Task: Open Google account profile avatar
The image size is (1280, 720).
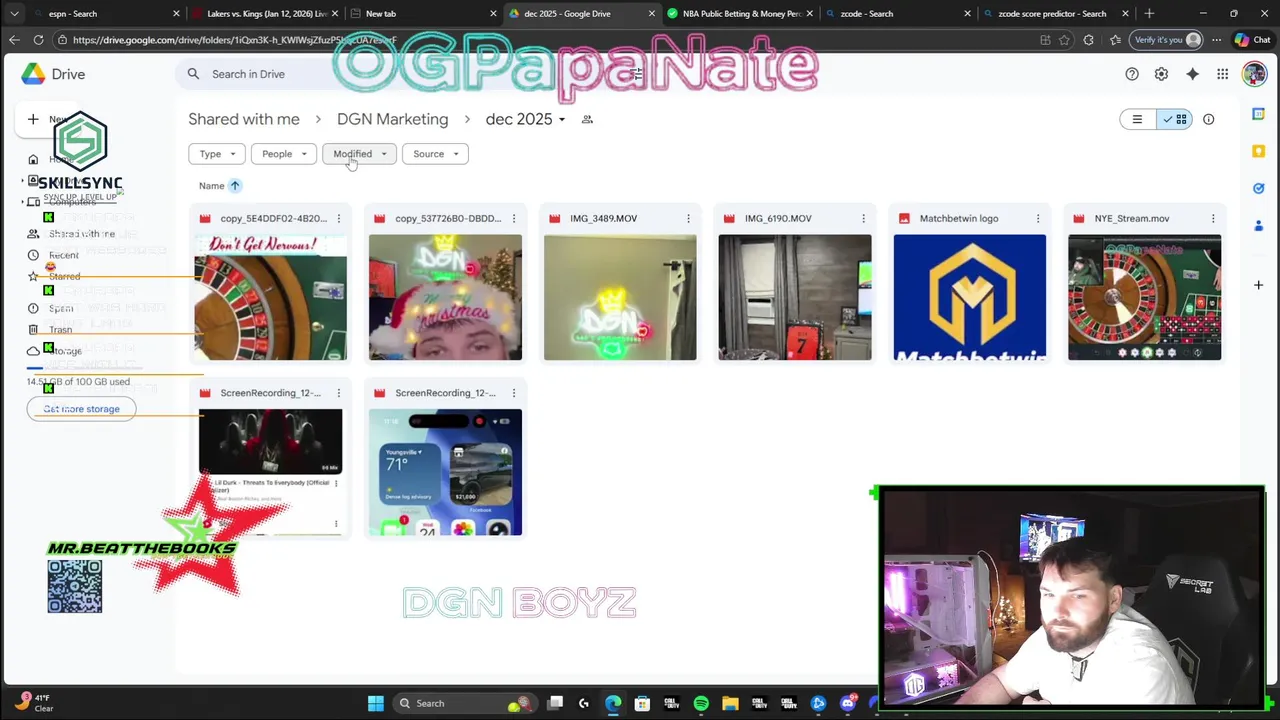Action: pyautogui.click(x=1253, y=74)
